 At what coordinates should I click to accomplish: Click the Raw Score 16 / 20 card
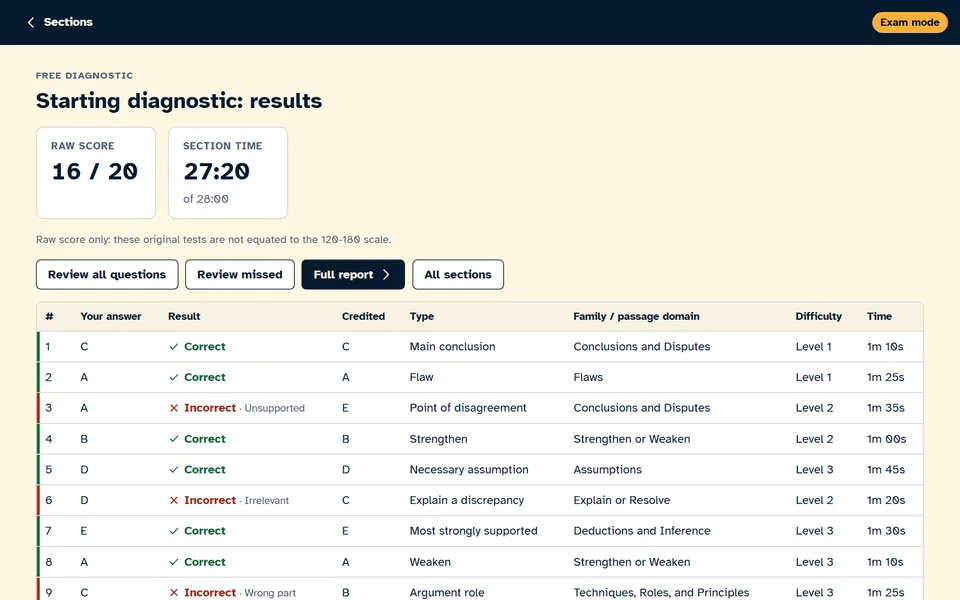[x=96, y=173]
